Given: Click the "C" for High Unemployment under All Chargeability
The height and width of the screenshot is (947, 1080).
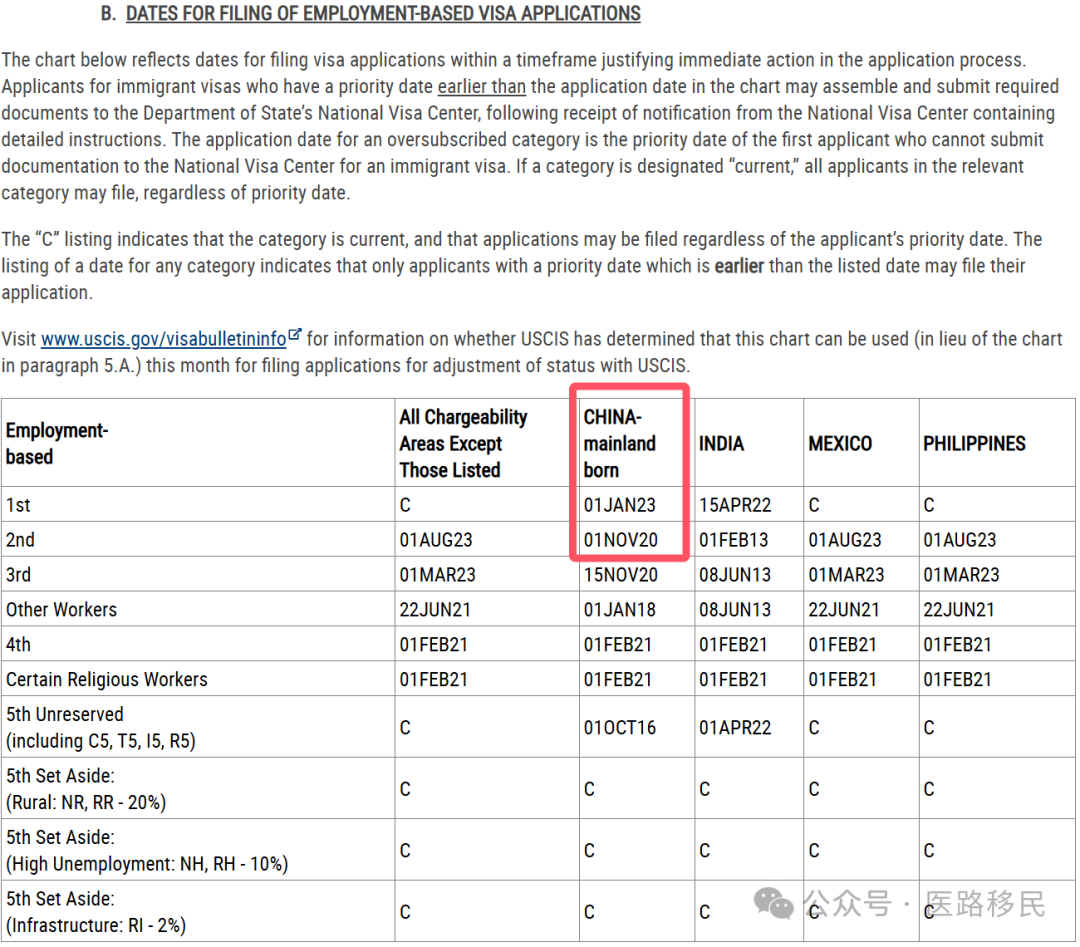Looking at the screenshot, I should click(405, 851).
